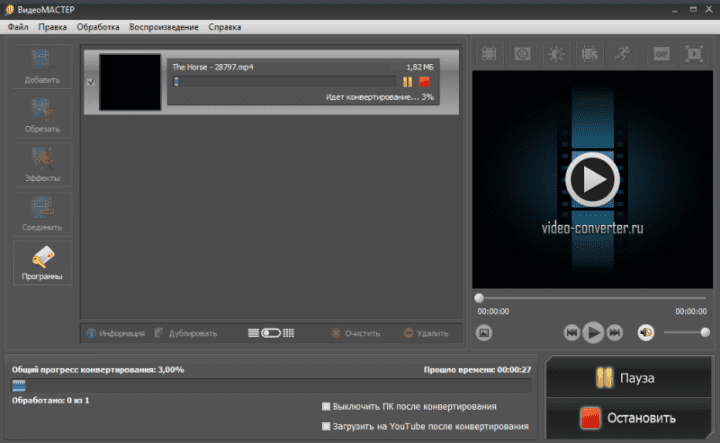
Task: Enable Загрузить на YouTube после конвертирования checkbox
Action: click(x=326, y=426)
